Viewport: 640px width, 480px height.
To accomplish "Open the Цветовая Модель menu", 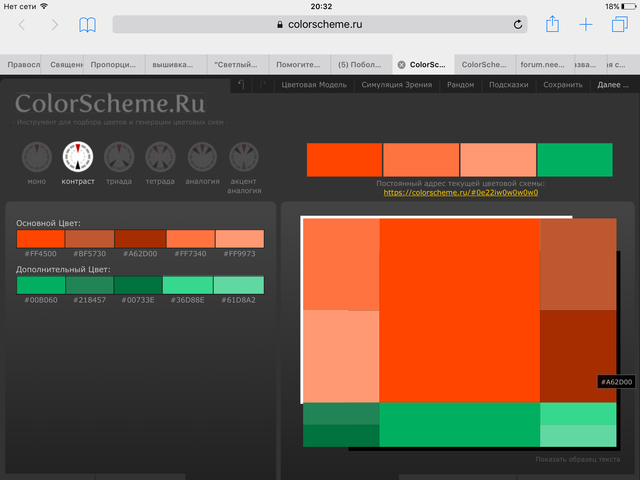I will pyautogui.click(x=314, y=85).
